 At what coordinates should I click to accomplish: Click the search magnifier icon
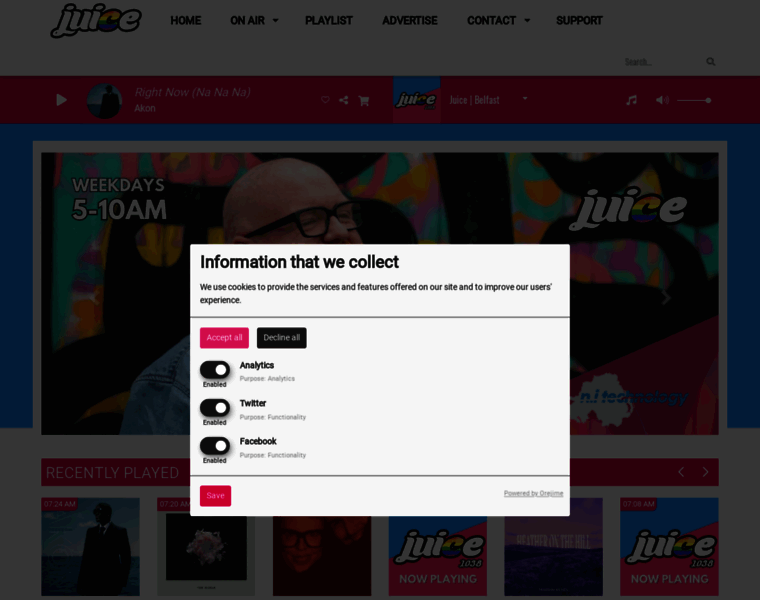click(x=711, y=62)
